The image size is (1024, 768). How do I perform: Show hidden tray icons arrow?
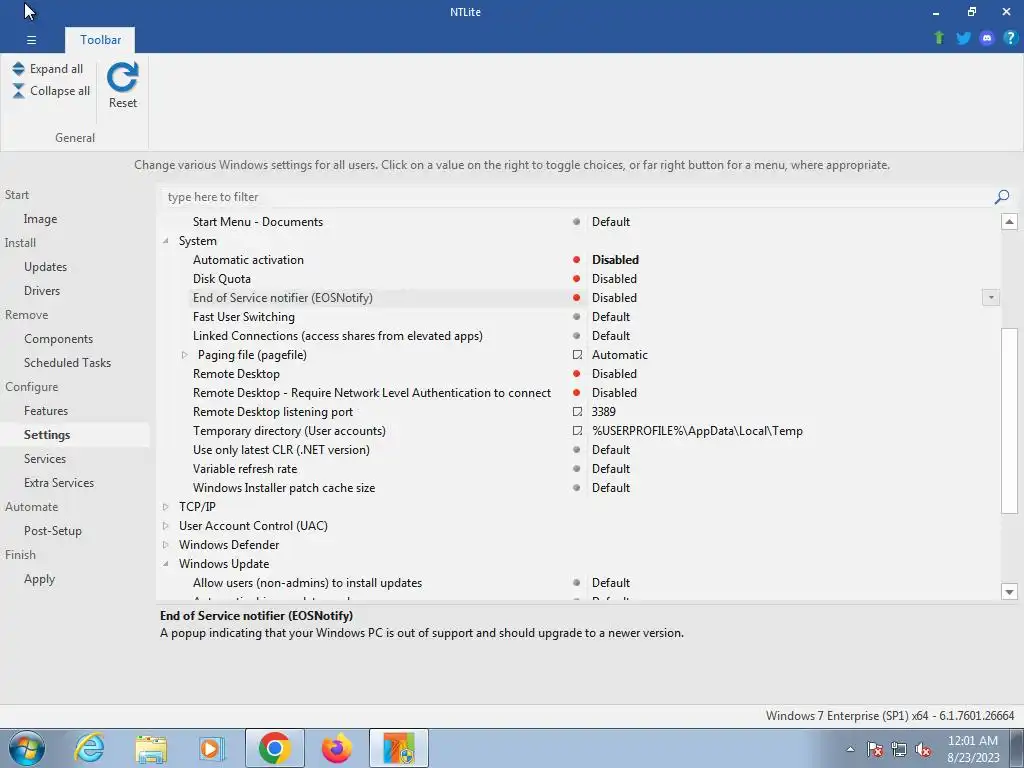[x=850, y=749]
